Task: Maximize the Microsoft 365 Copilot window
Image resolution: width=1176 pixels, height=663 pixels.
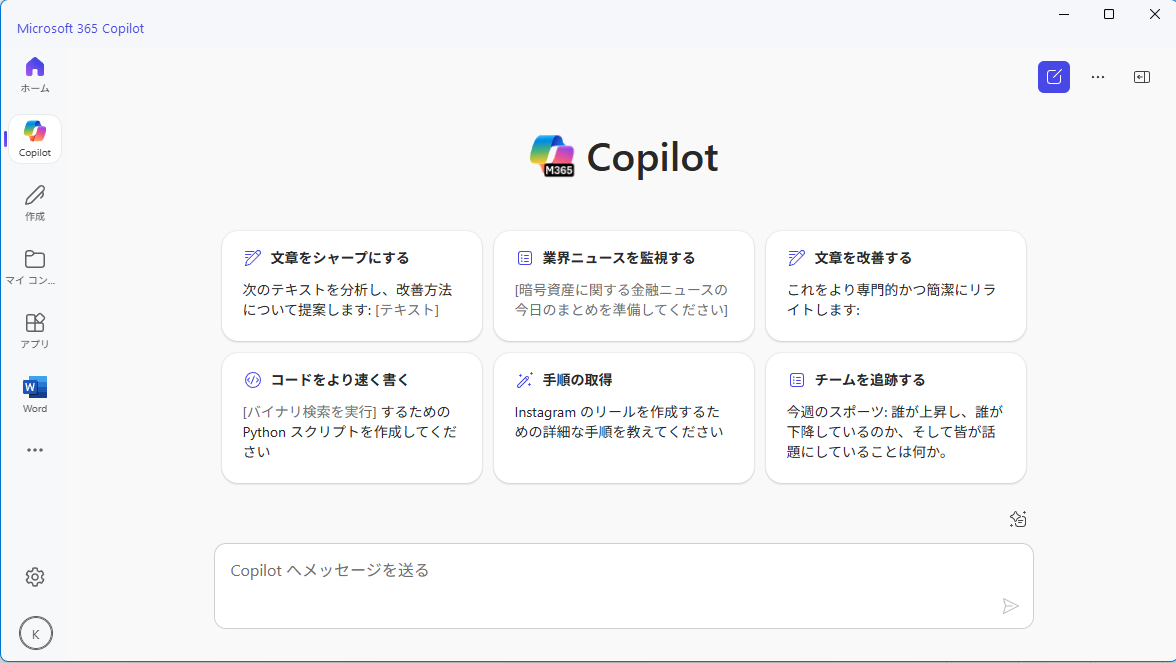Action: 1109,14
